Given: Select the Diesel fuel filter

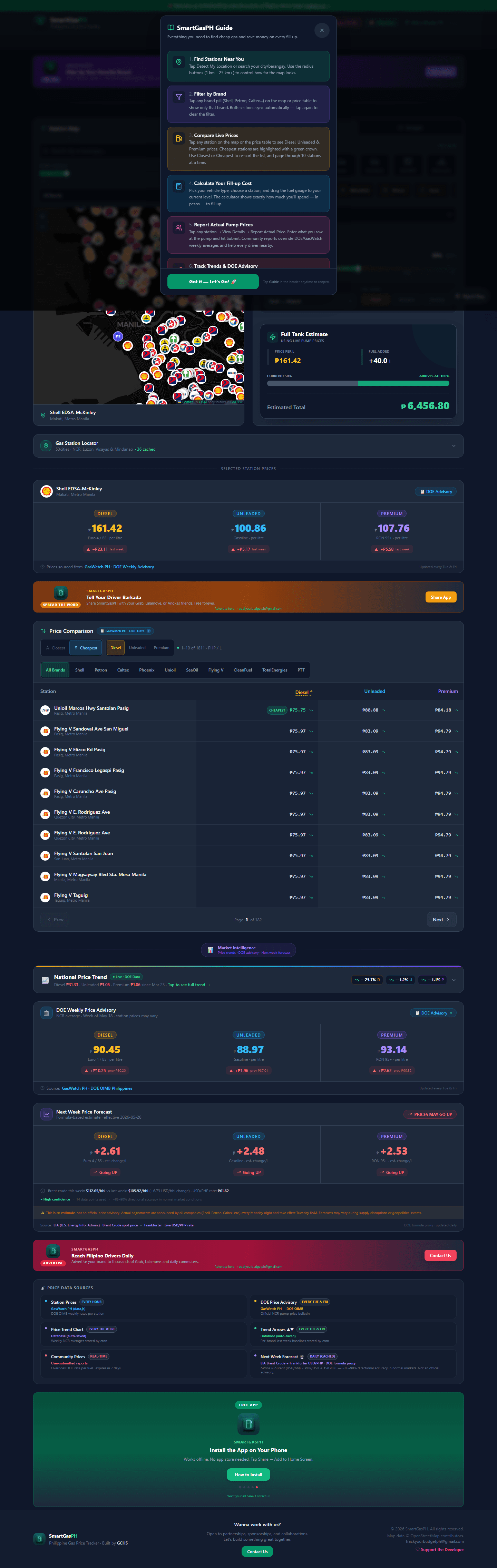Looking at the screenshot, I should (116, 648).
